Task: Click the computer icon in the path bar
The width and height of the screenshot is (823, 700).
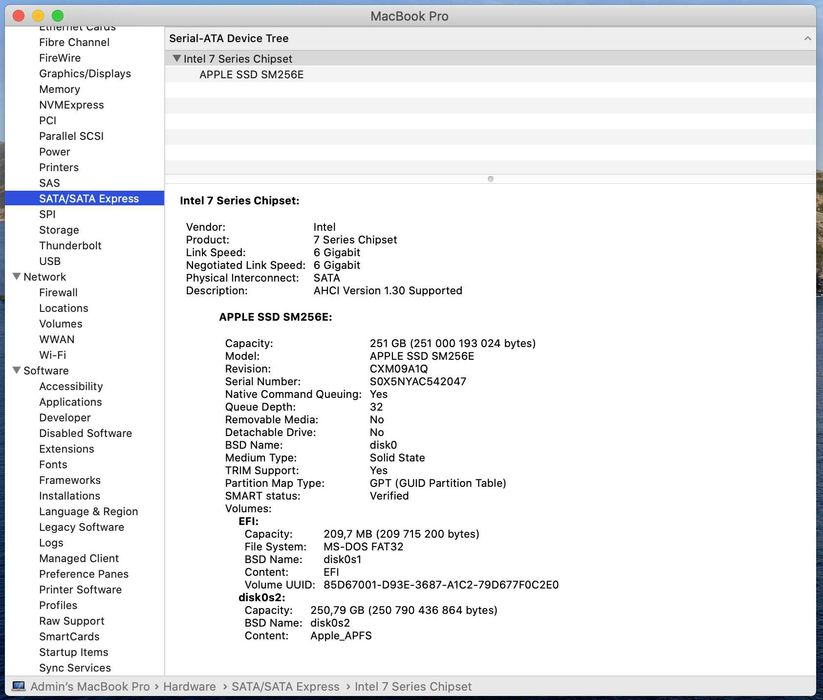Action: point(18,686)
